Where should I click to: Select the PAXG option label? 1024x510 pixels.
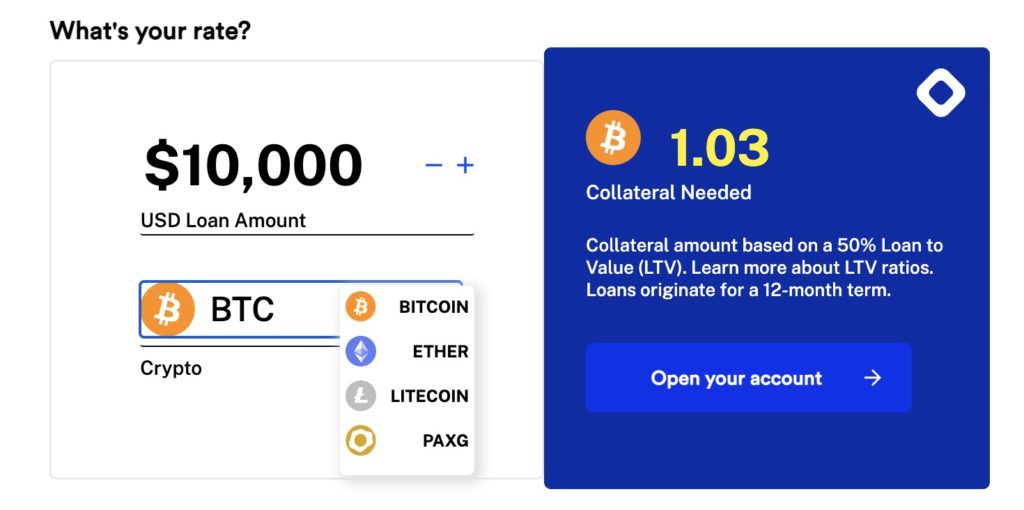point(445,440)
